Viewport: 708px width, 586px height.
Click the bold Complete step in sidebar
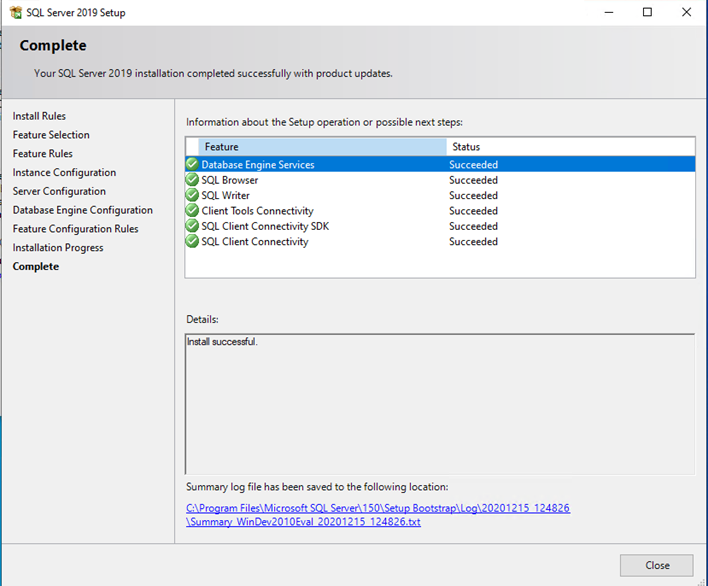36,266
